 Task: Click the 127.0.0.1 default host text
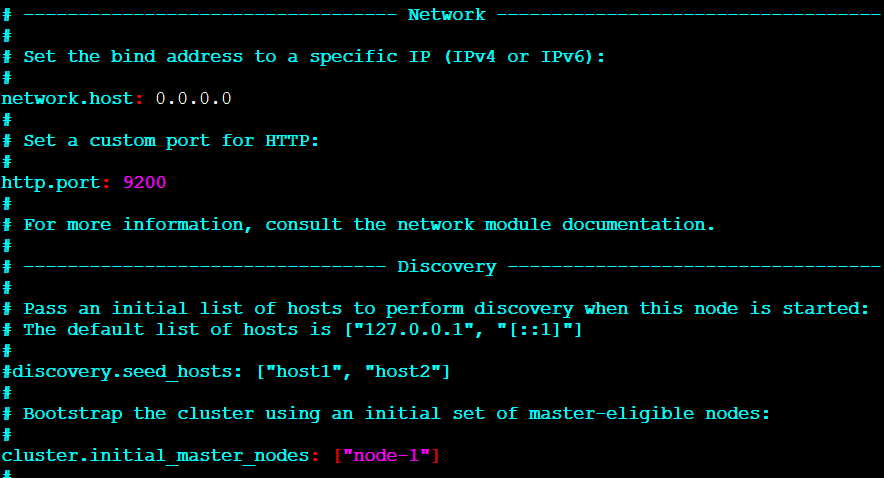tap(413, 330)
